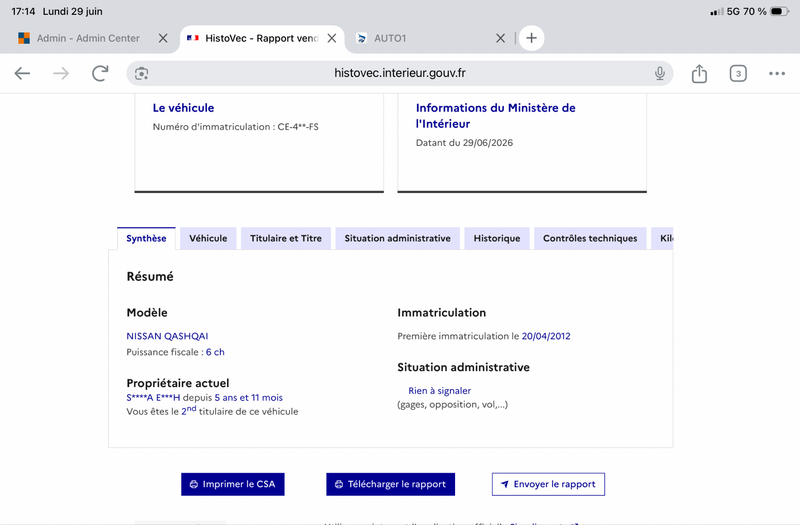Tap the battery indicator in status bar
Image resolution: width=800 pixels, height=525 pixels.
(779, 11)
